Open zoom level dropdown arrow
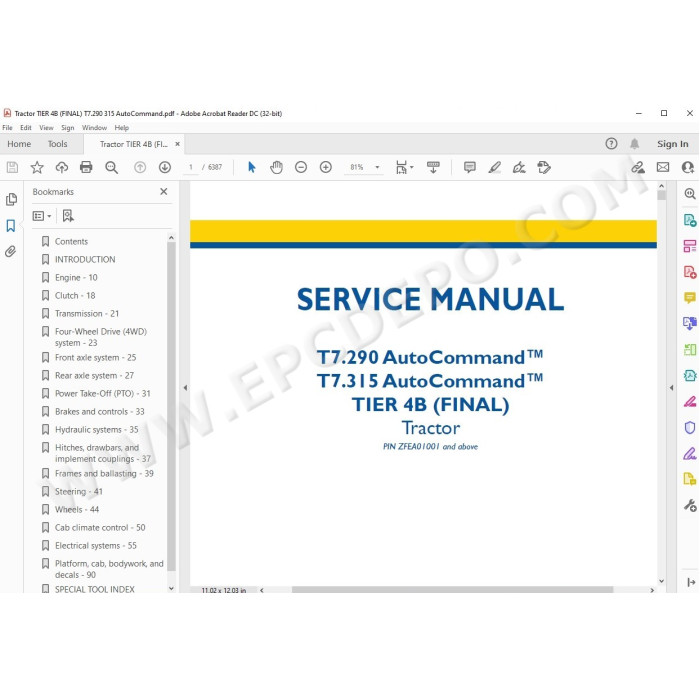Screen dimensions: 700x700 click(377, 167)
